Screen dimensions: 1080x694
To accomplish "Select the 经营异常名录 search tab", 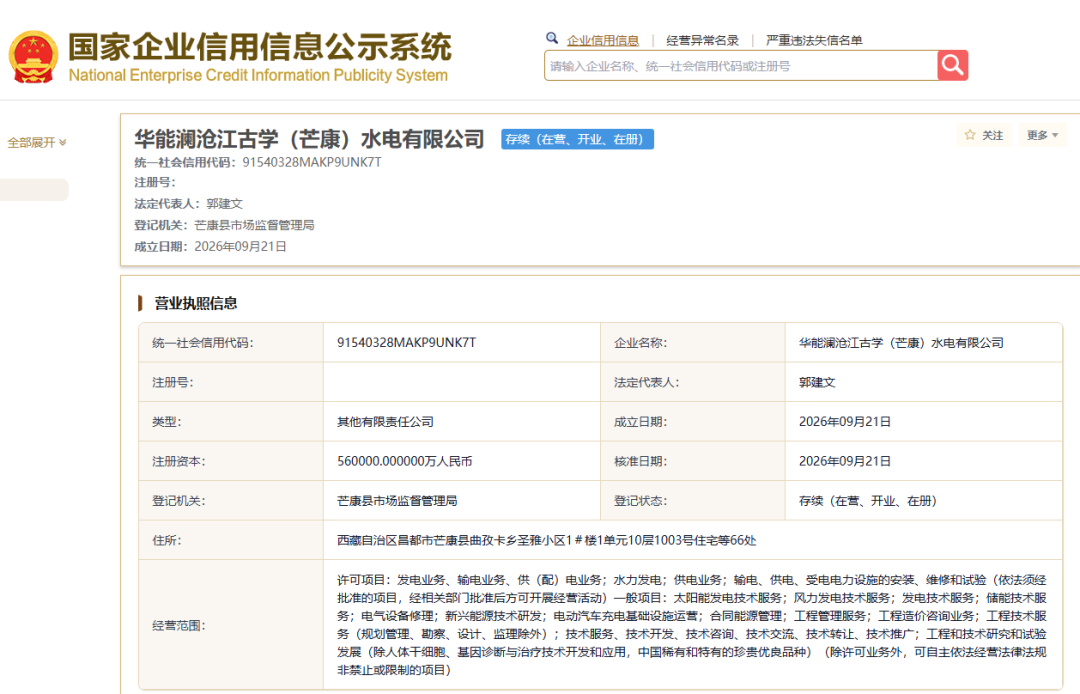I will pos(703,41).
